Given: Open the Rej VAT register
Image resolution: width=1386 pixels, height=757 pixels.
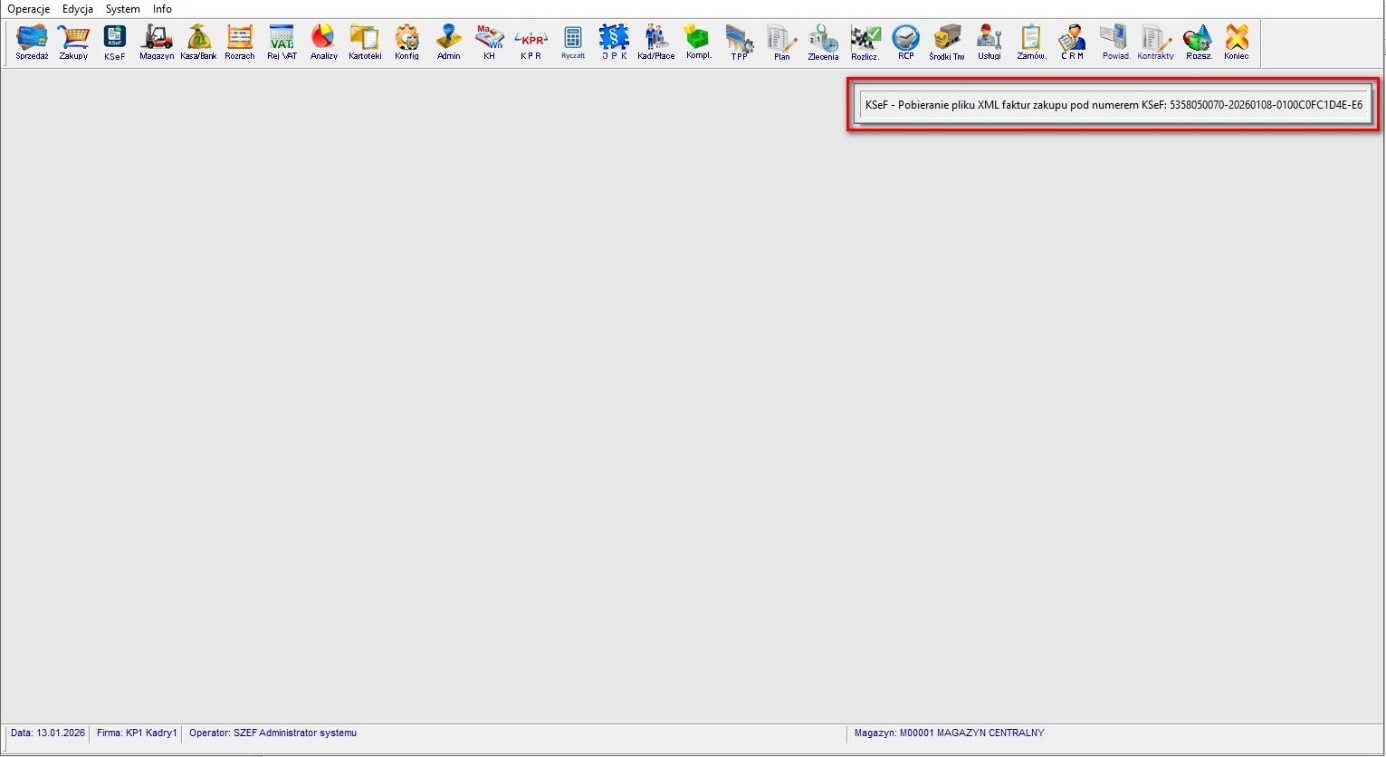Looking at the screenshot, I should 281,42.
